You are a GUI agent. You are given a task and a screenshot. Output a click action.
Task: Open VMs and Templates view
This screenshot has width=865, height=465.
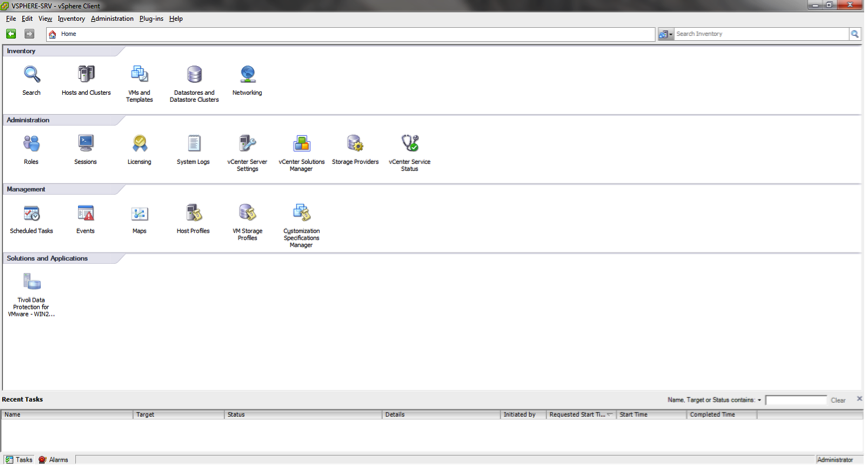point(139,74)
